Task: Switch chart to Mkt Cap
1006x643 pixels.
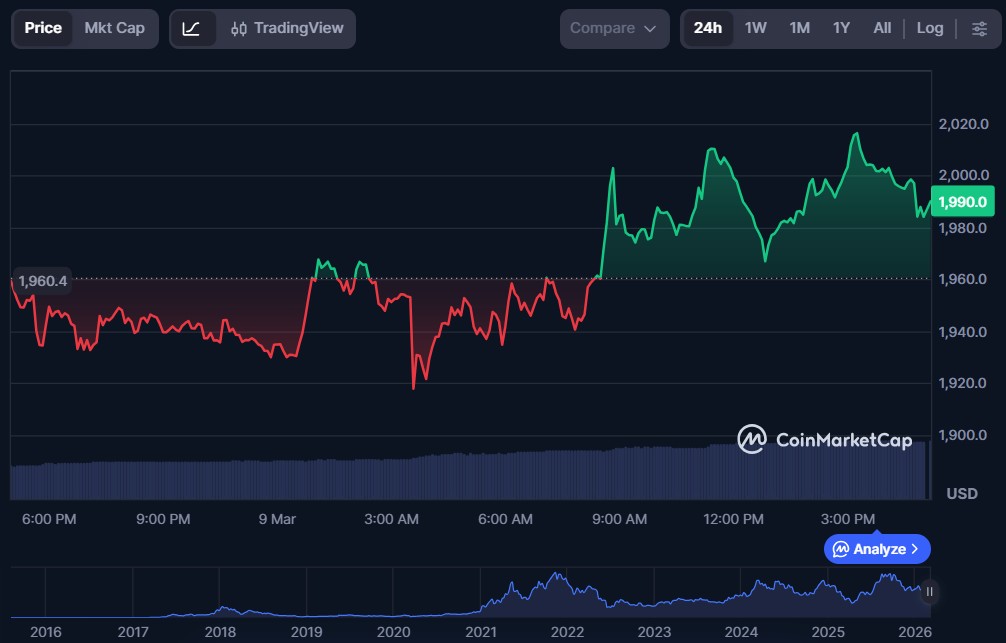Action: click(x=114, y=28)
